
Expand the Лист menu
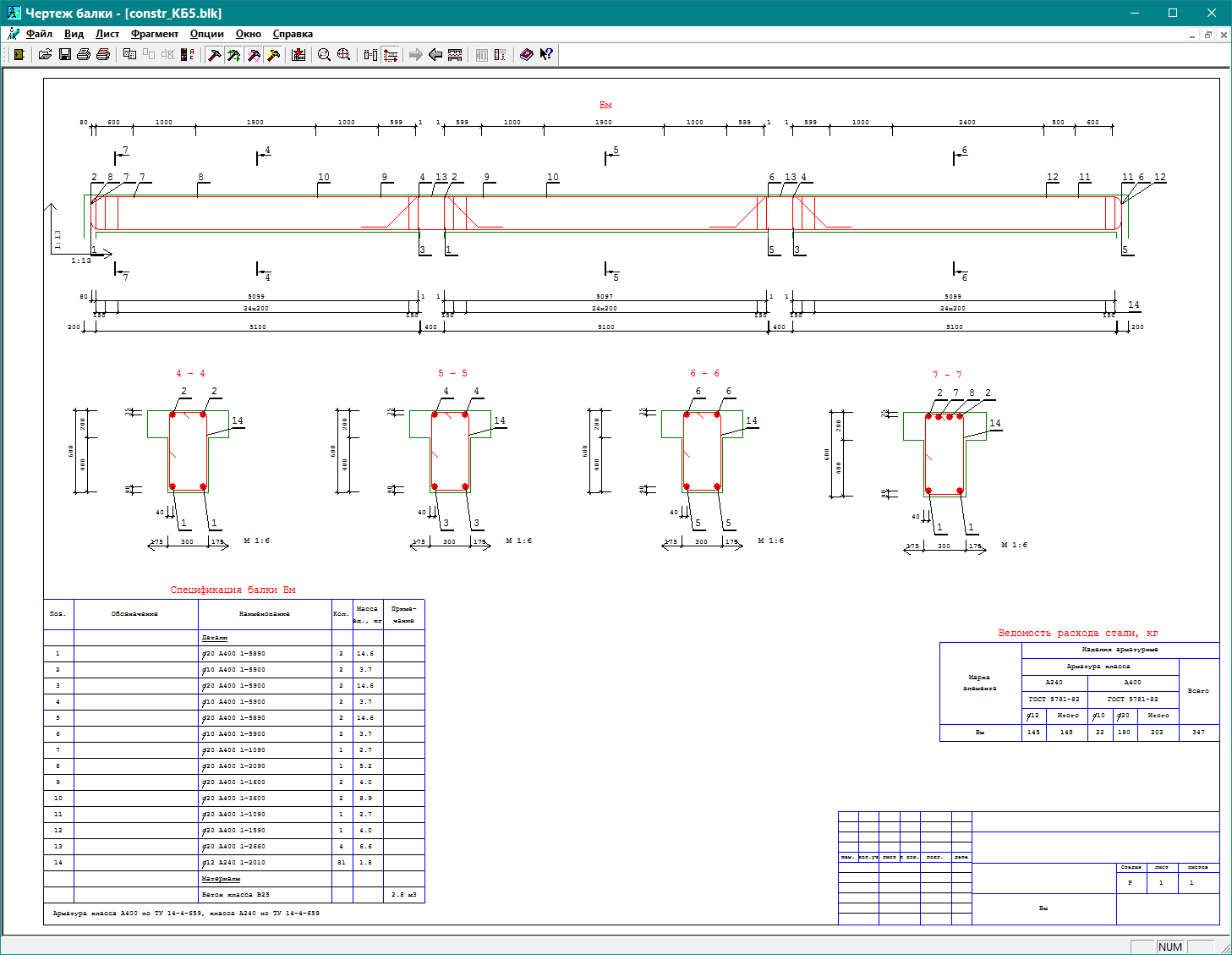[x=107, y=34]
